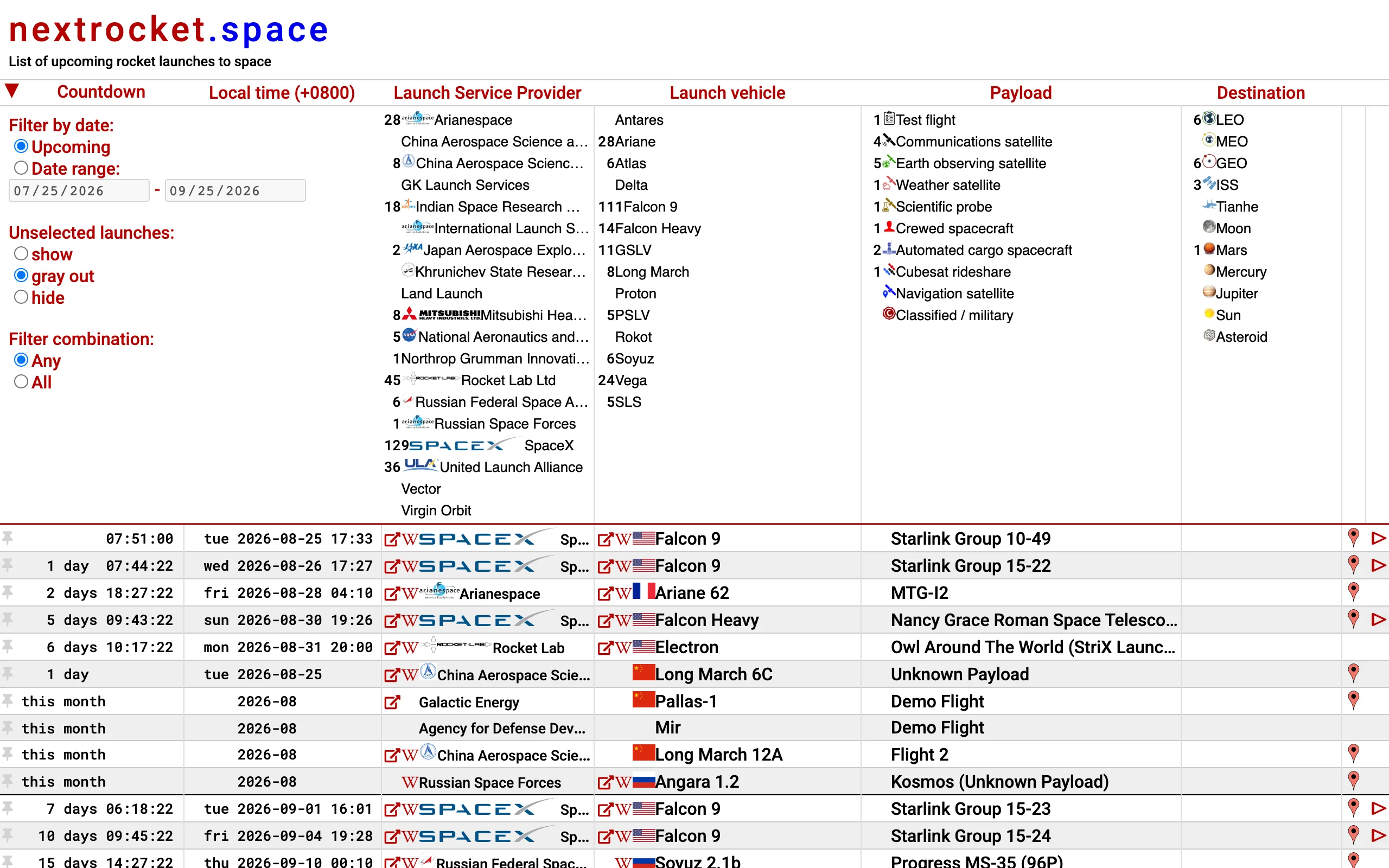
Task: Filter by Test flight payload icon
Action: [x=889, y=118]
